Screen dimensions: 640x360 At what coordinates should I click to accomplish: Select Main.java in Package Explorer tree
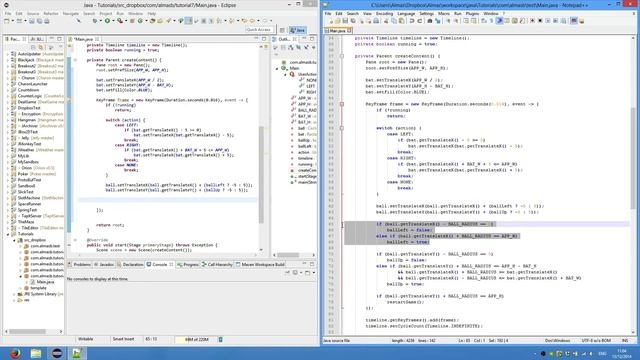pyautogui.click(x=45, y=282)
